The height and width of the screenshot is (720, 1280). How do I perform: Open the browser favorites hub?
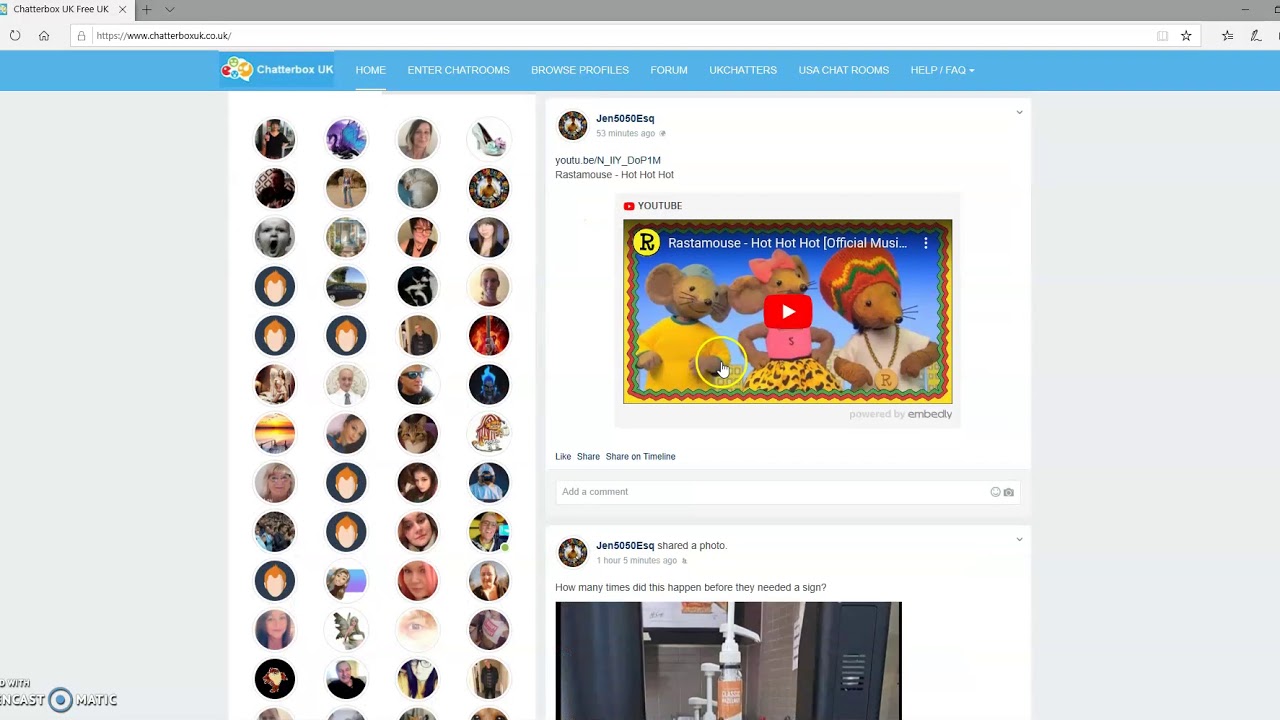[1227, 36]
